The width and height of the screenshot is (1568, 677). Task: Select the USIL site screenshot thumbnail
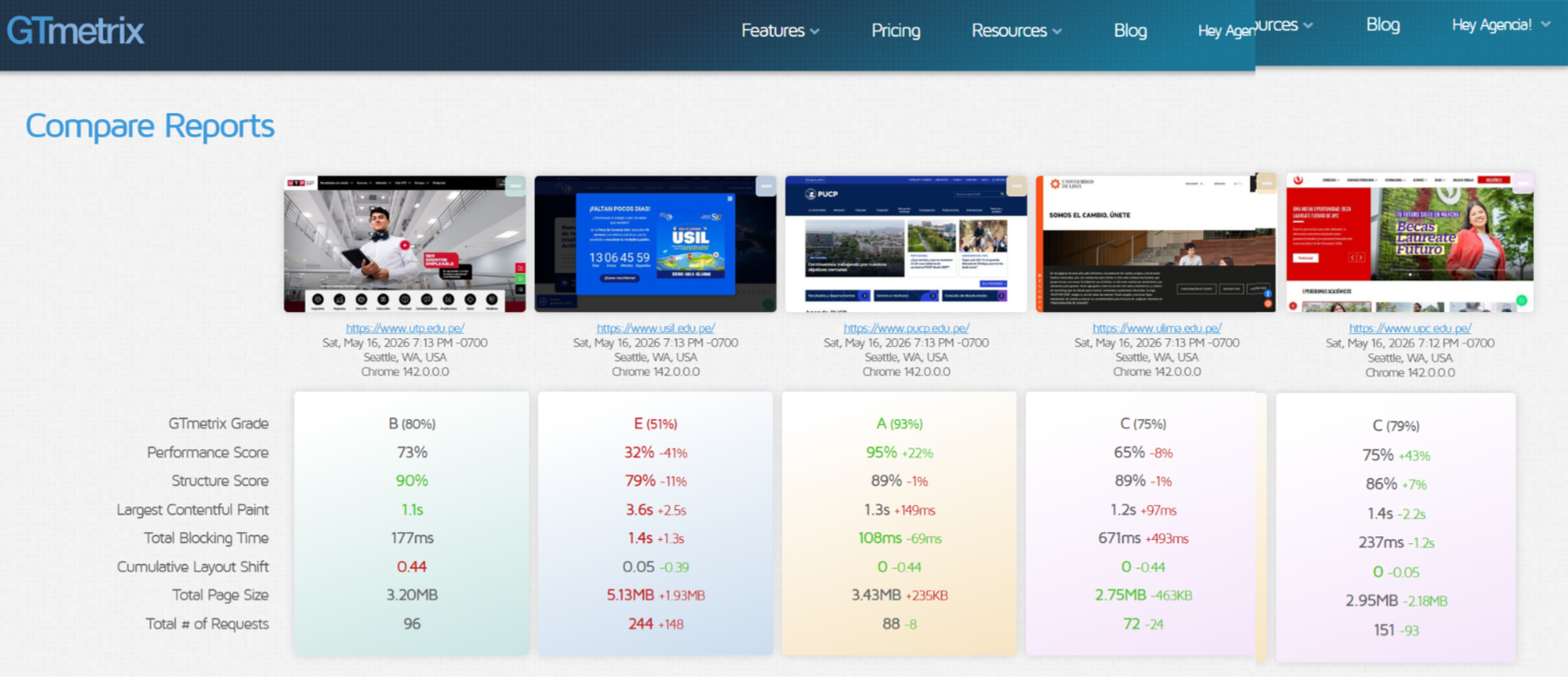point(655,244)
